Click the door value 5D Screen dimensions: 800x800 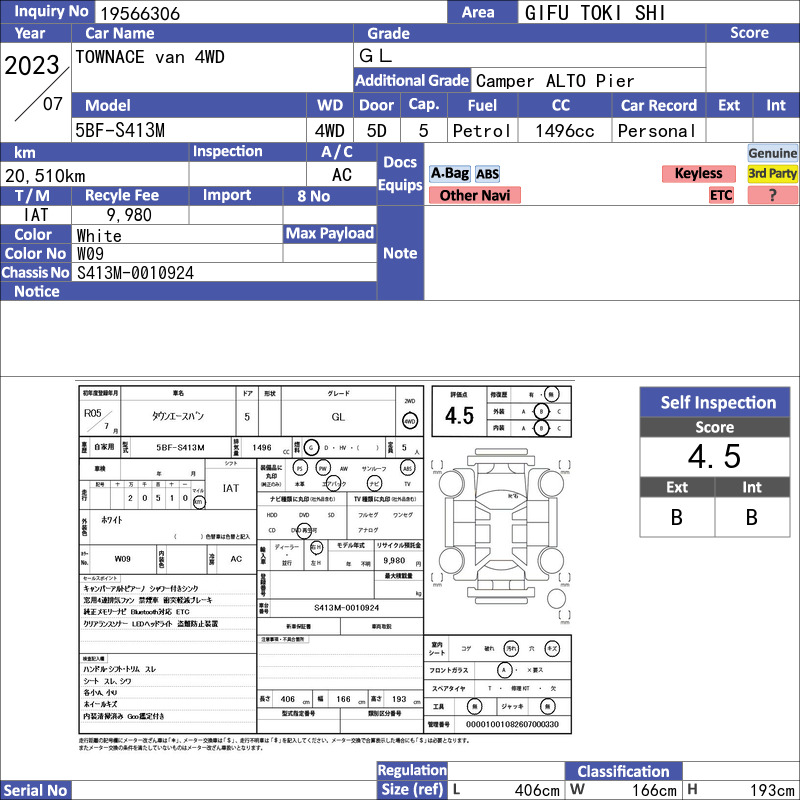click(x=377, y=131)
